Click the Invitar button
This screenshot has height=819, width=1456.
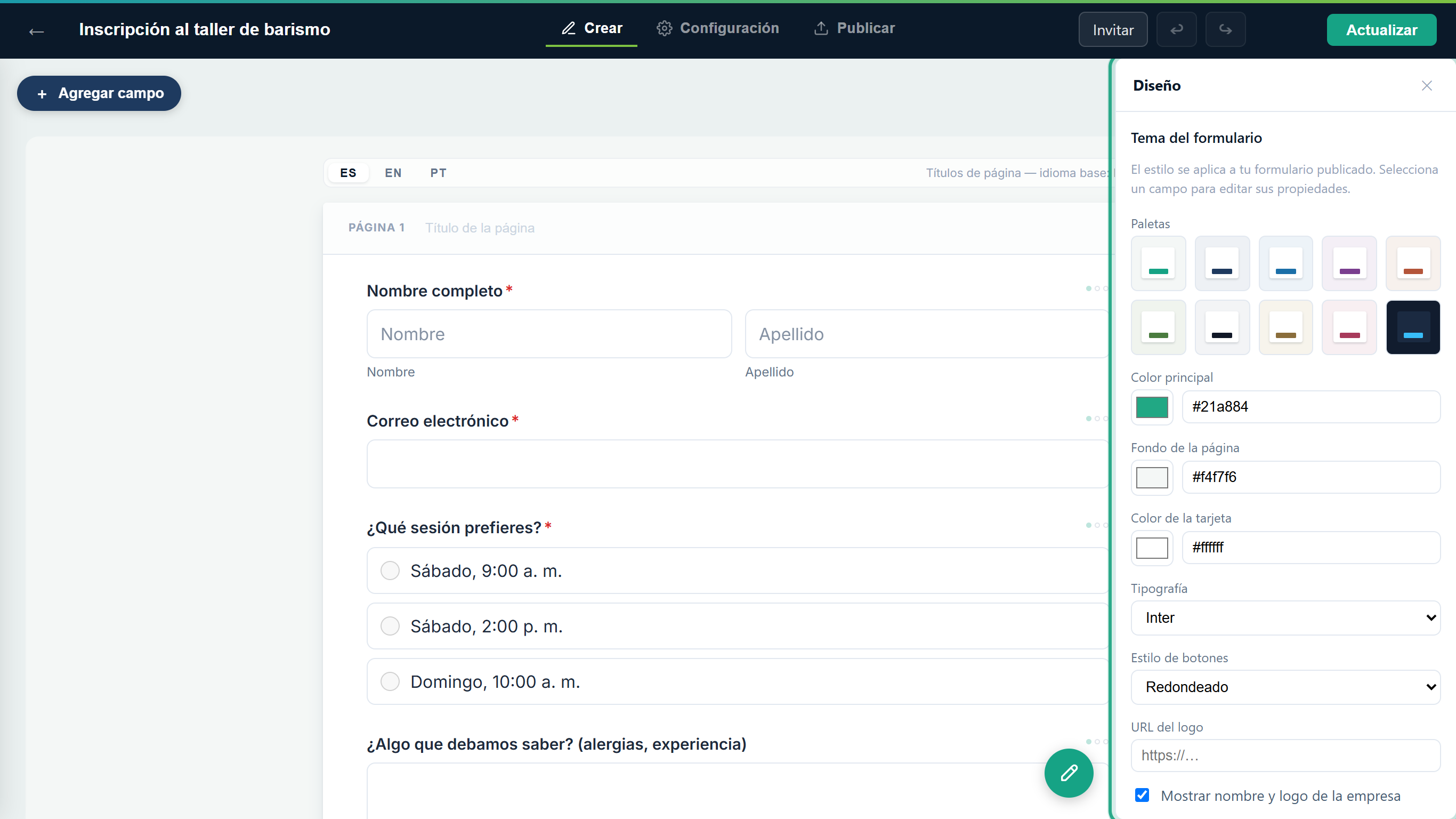1113,29
